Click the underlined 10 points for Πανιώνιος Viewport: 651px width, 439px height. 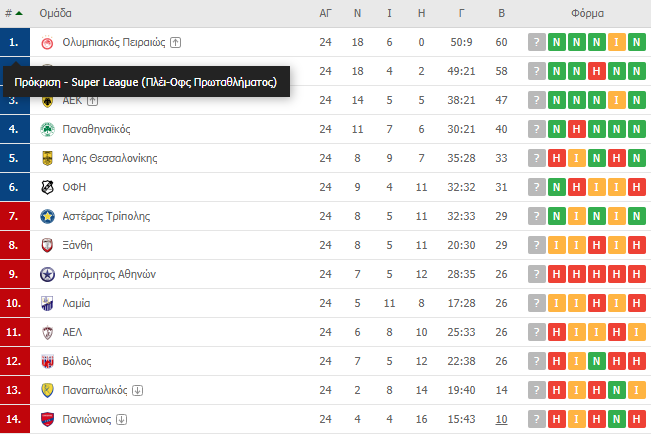point(501,420)
